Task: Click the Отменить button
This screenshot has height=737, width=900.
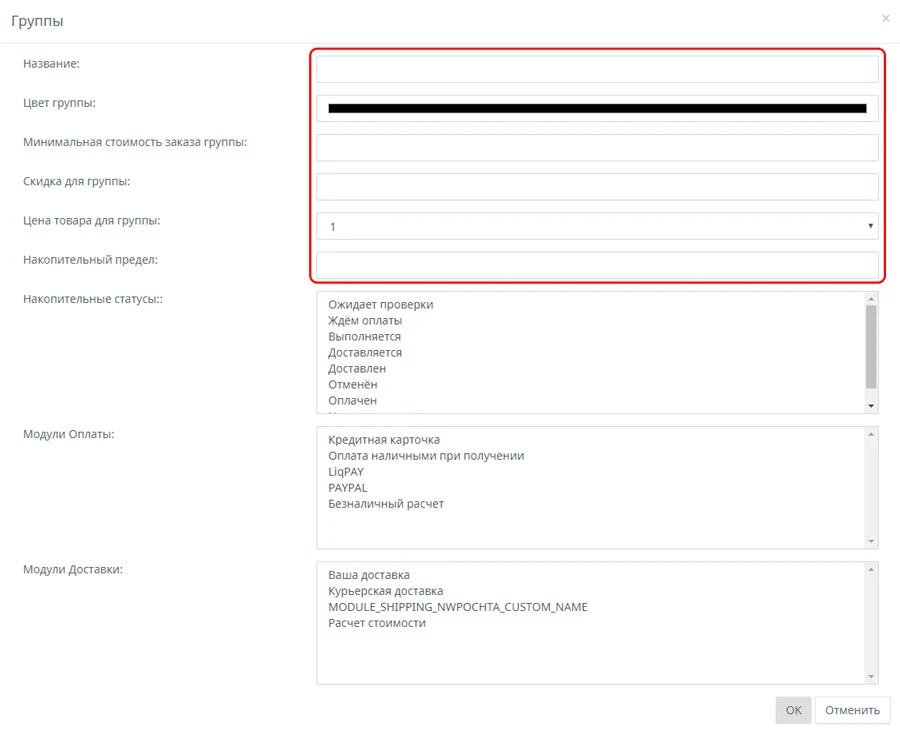Action: [852, 710]
